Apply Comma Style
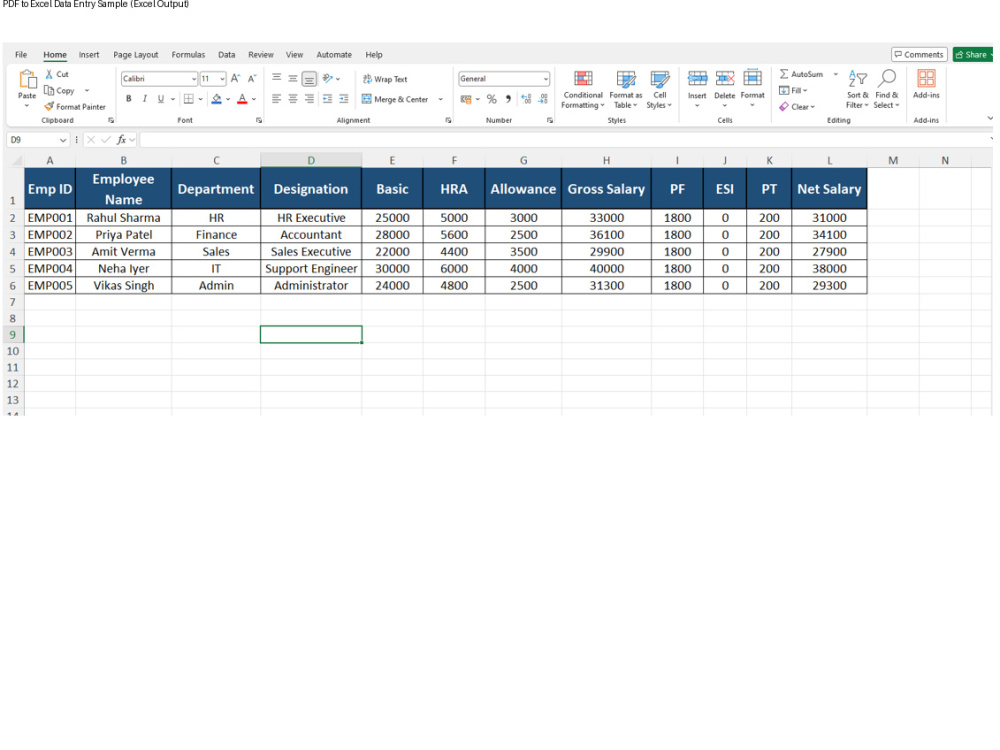Image resolution: width=1000 pixels, height=750 pixels. pos(508,99)
